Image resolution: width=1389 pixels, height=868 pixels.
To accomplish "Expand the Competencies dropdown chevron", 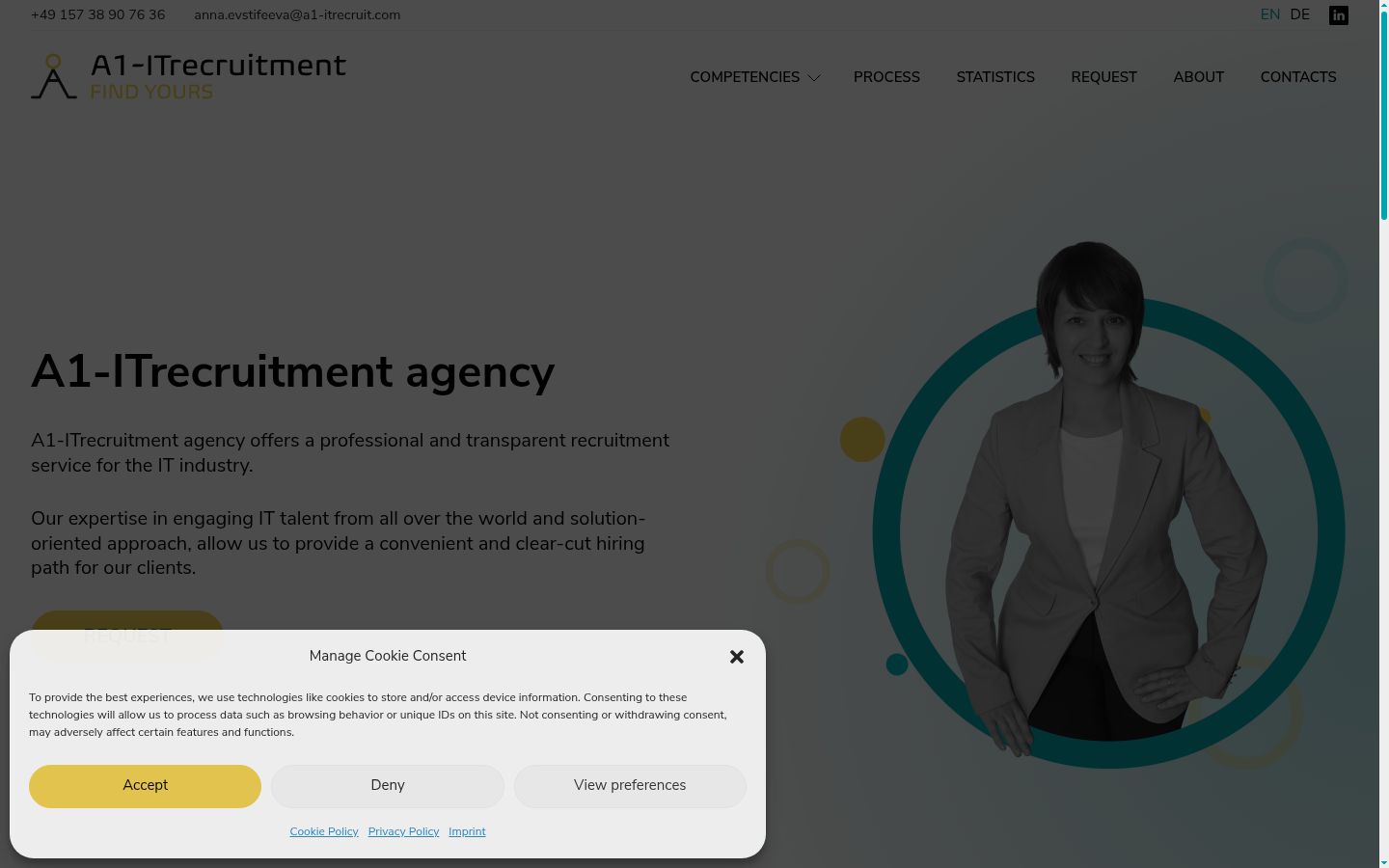I will [x=814, y=78].
